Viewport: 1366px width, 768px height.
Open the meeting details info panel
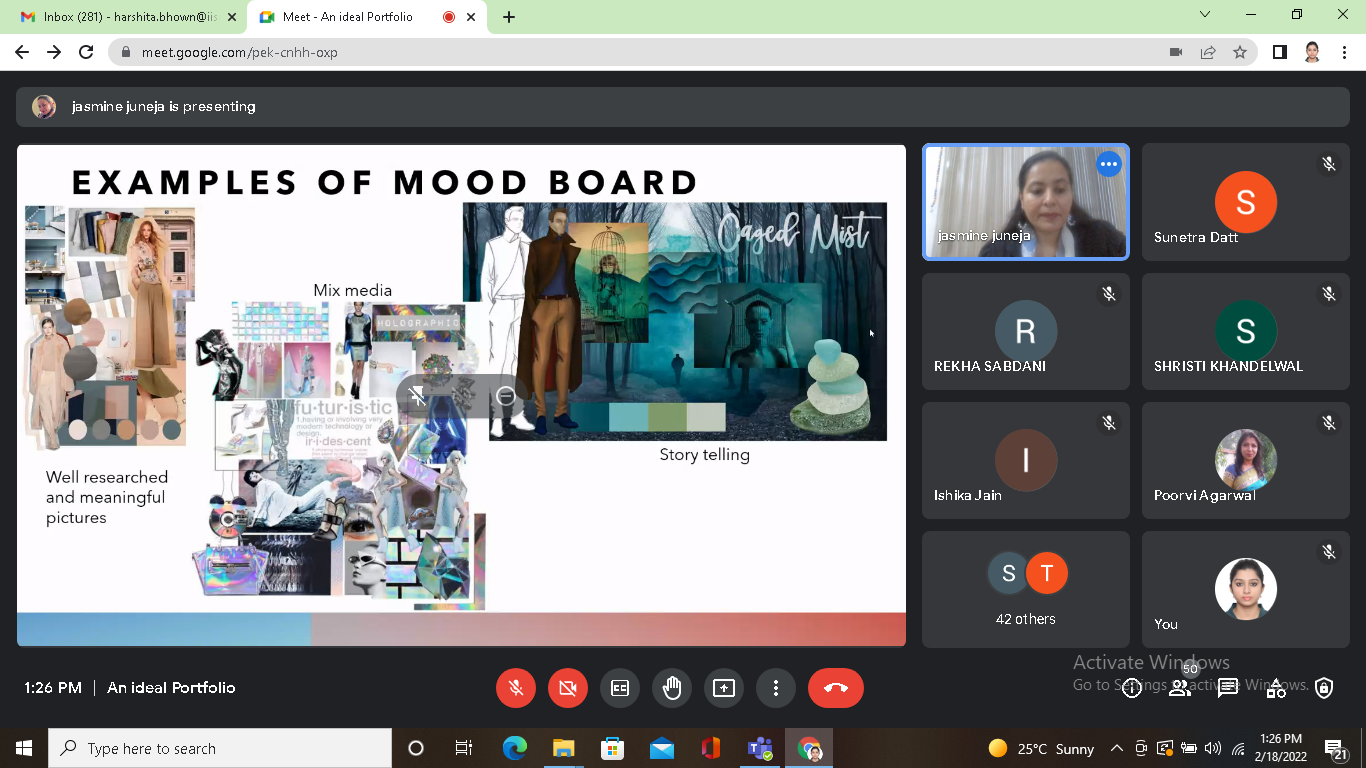click(x=1132, y=688)
